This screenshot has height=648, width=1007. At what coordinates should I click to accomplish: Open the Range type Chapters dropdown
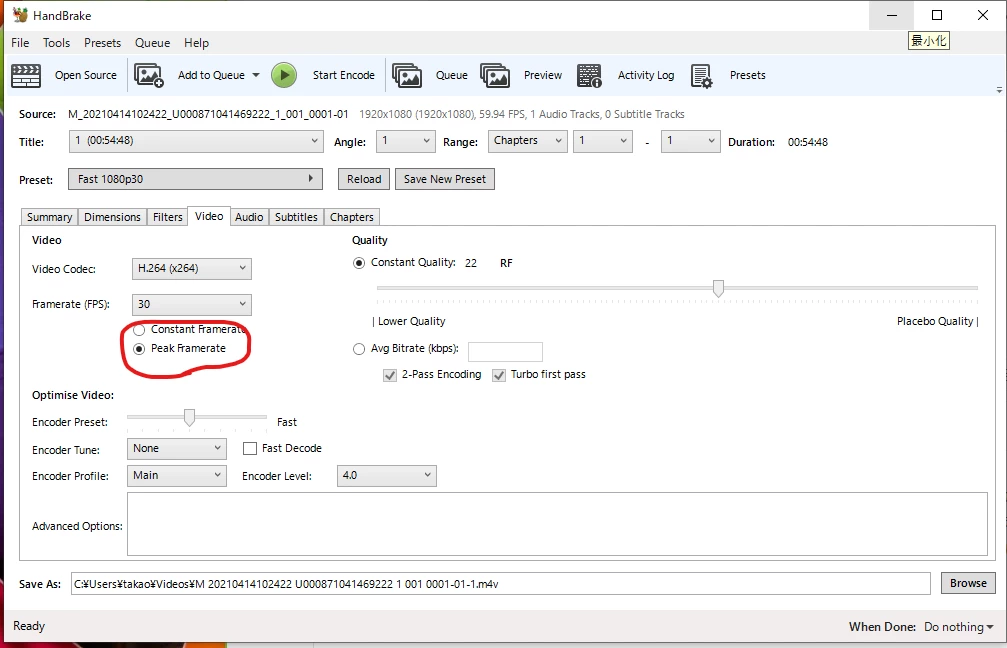click(x=528, y=141)
